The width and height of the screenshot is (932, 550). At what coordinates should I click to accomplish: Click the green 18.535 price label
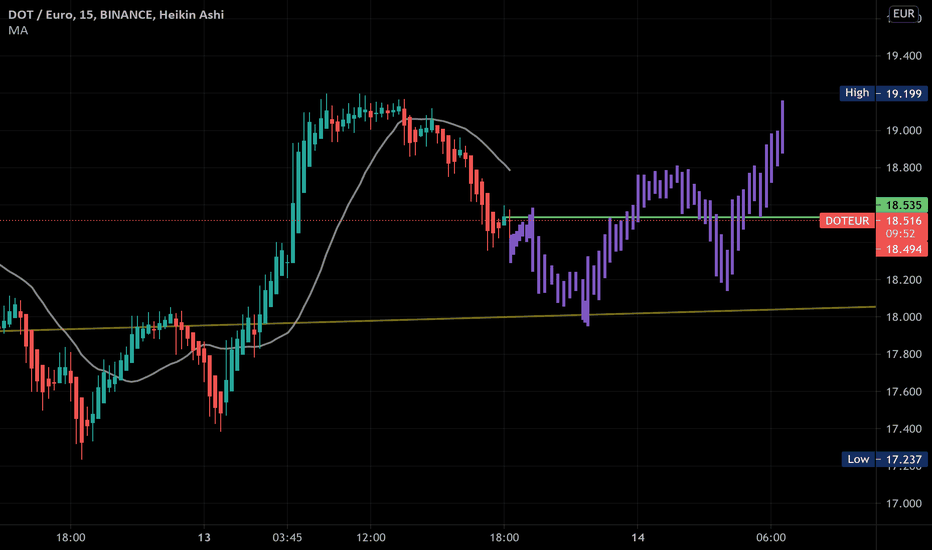pyautogui.click(x=902, y=205)
